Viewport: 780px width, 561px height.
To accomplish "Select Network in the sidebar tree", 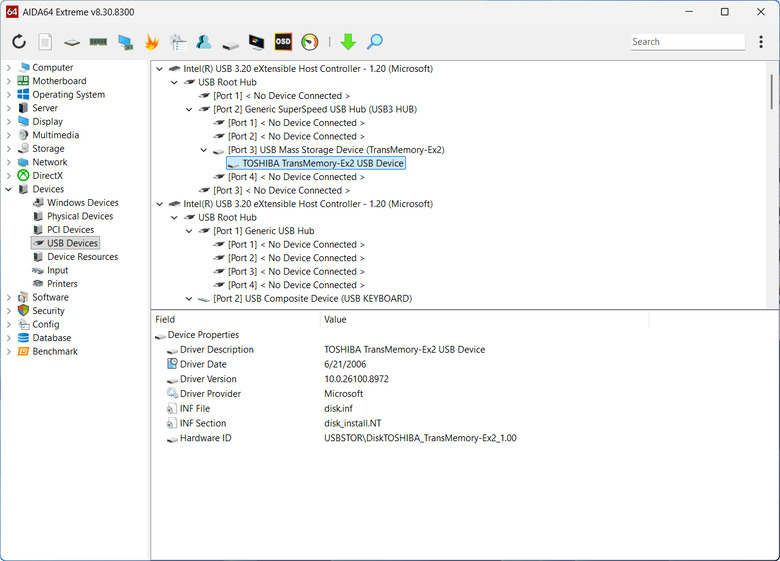I will (x=50, y=162).
